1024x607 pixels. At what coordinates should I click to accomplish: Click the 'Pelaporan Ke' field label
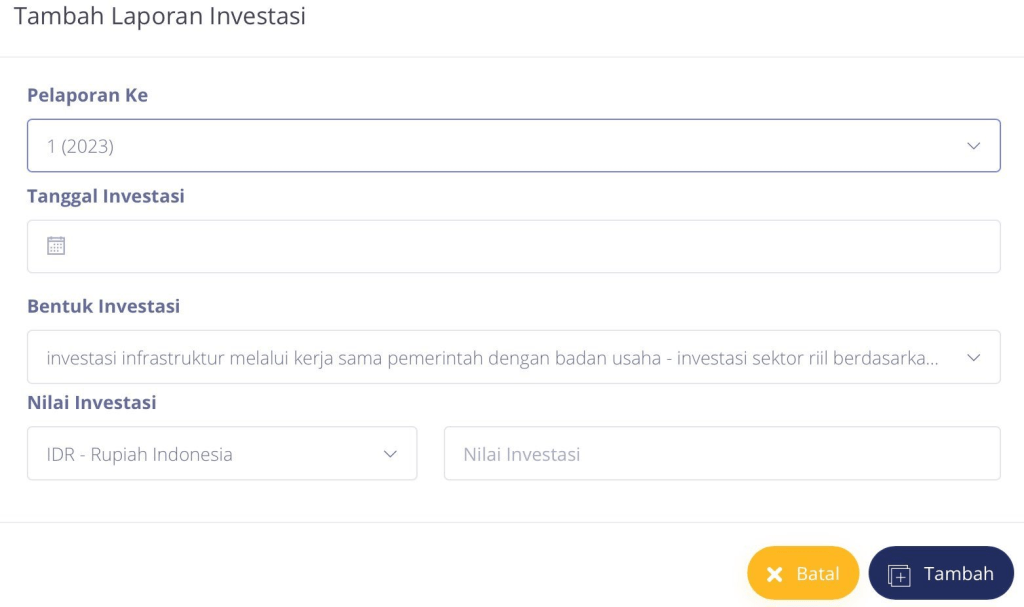pyautogui.click(x=87, y=95)
